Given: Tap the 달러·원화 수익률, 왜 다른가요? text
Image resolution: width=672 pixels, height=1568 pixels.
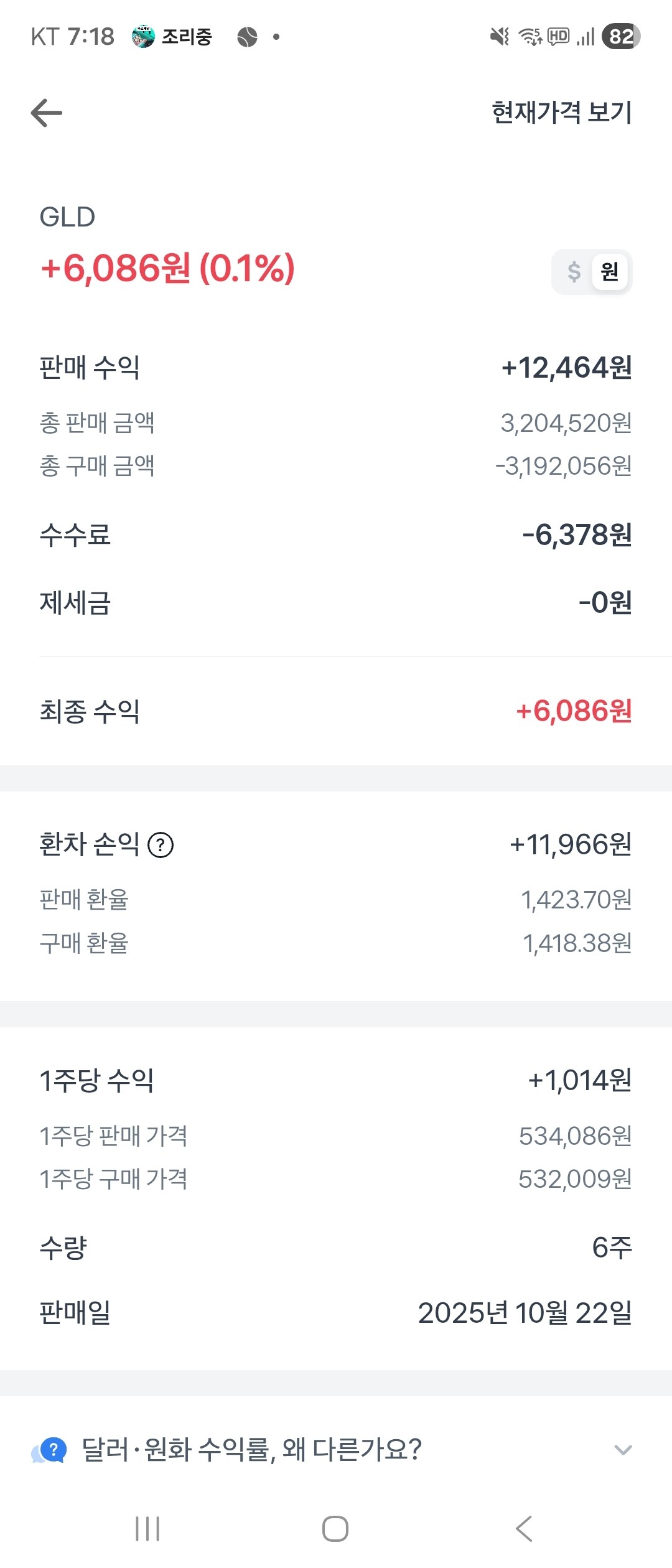Looking at the screenshot, I should (252, 1450).
